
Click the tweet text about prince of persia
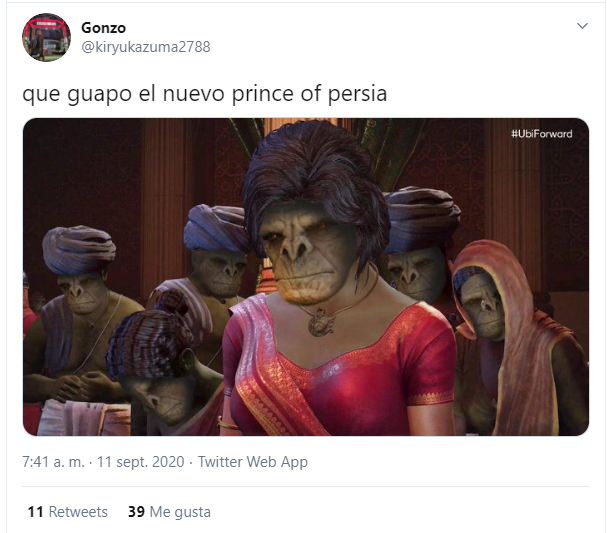click(x=204, y=94)
